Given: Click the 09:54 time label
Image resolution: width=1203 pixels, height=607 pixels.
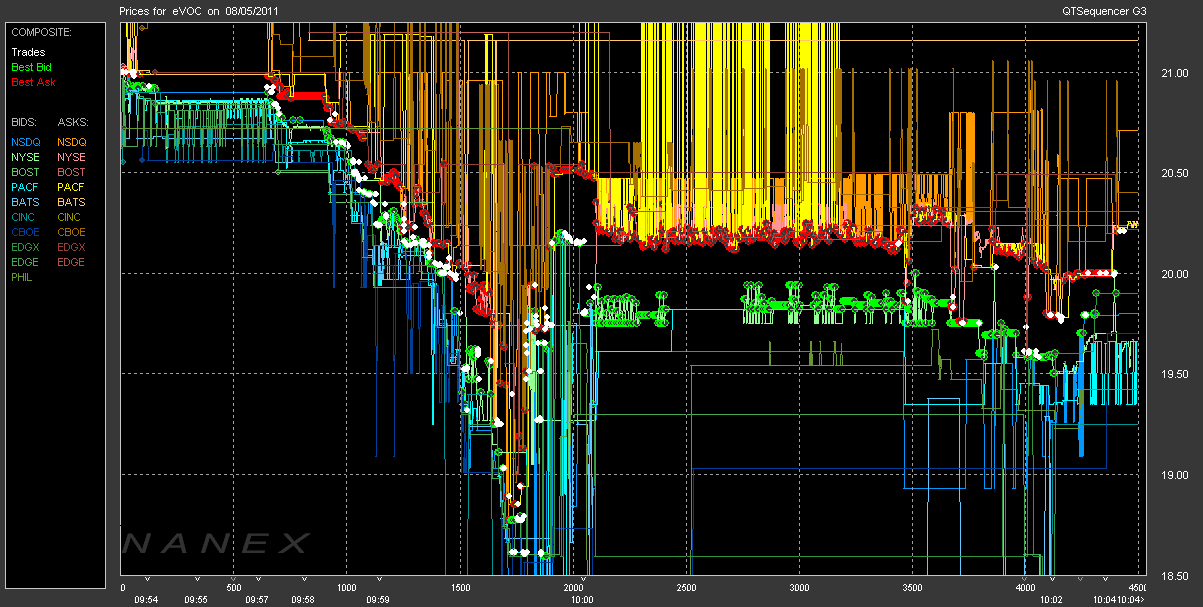Looking at the screenshot, I should point(147,600).
